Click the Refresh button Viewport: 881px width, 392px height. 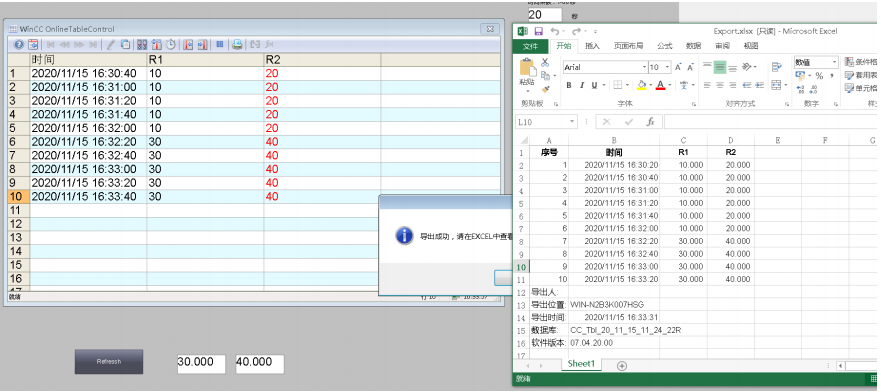pyautogui.click(x=109, y=362)
